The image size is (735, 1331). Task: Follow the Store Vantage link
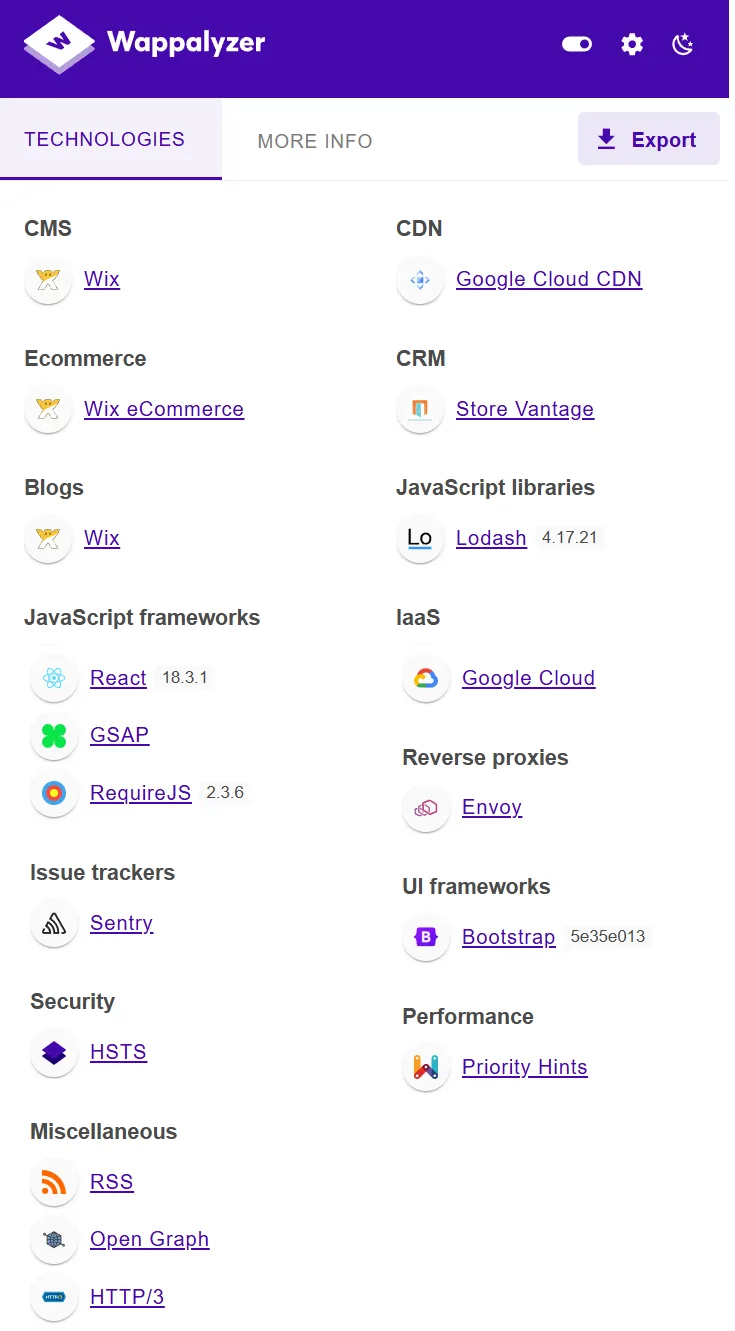point(525,409)
